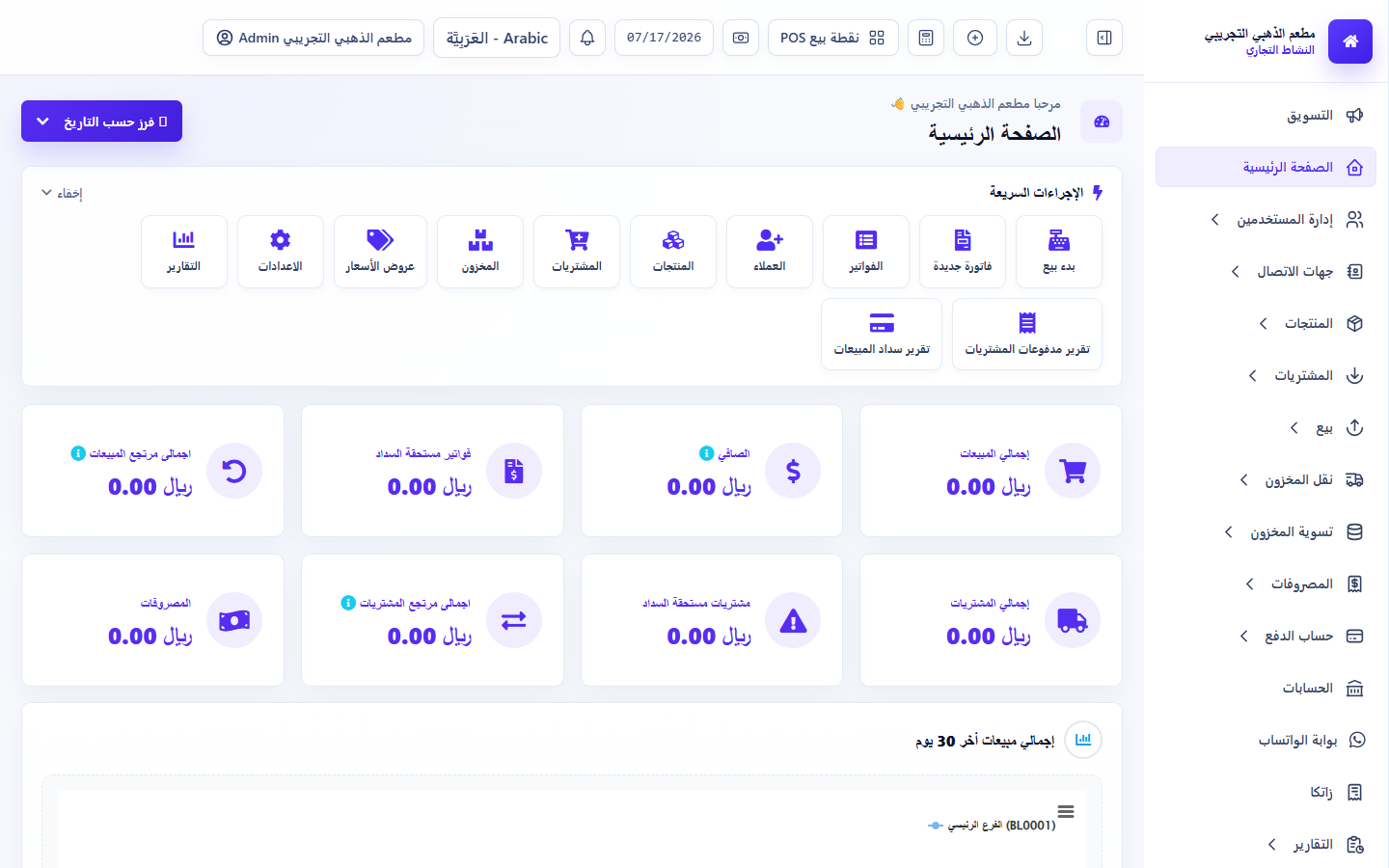Open the العملاء quick action
The image size is (1389, 868).
pos(770,251)
